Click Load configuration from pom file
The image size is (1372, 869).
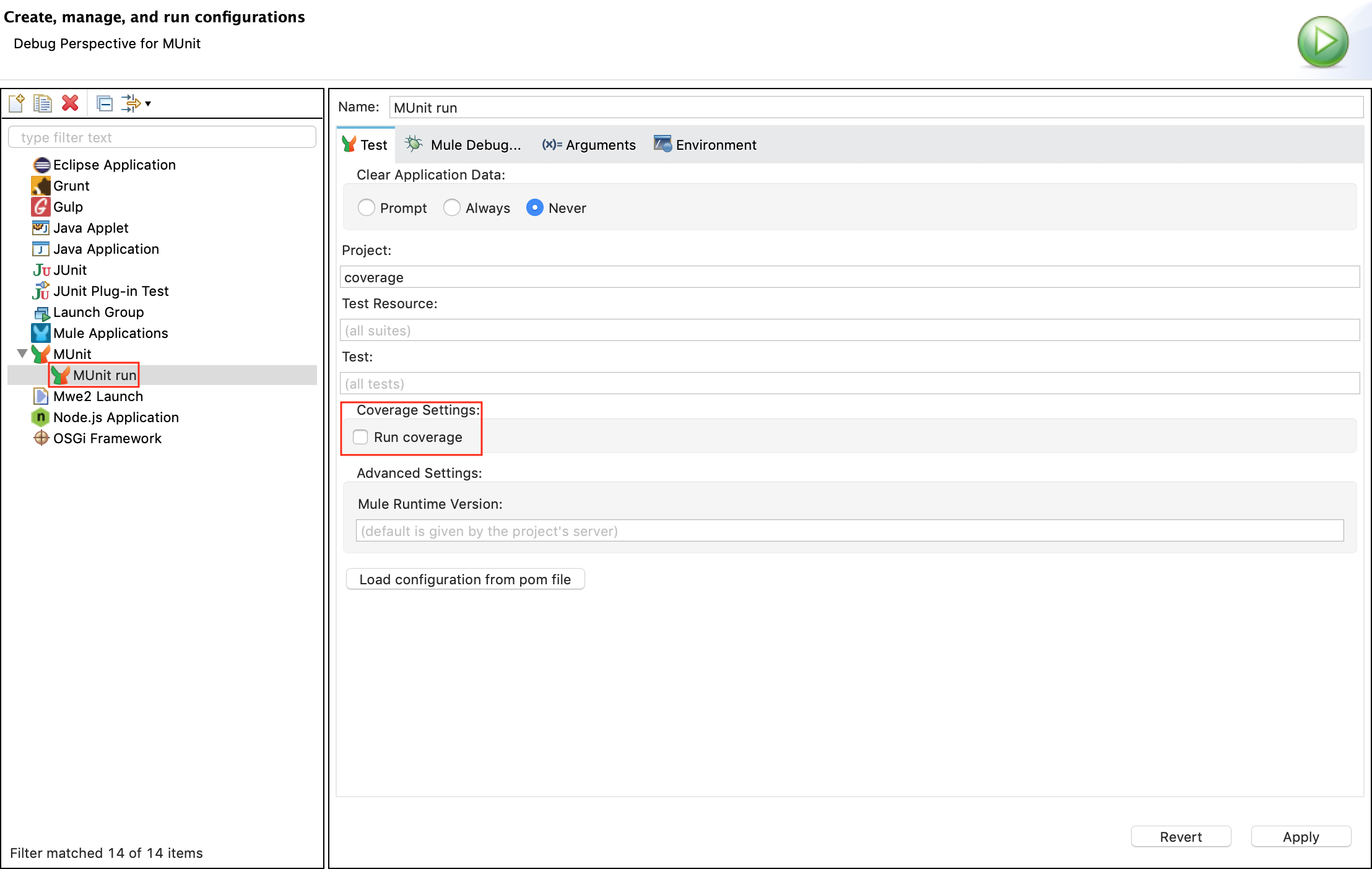(x=465, y=579)
